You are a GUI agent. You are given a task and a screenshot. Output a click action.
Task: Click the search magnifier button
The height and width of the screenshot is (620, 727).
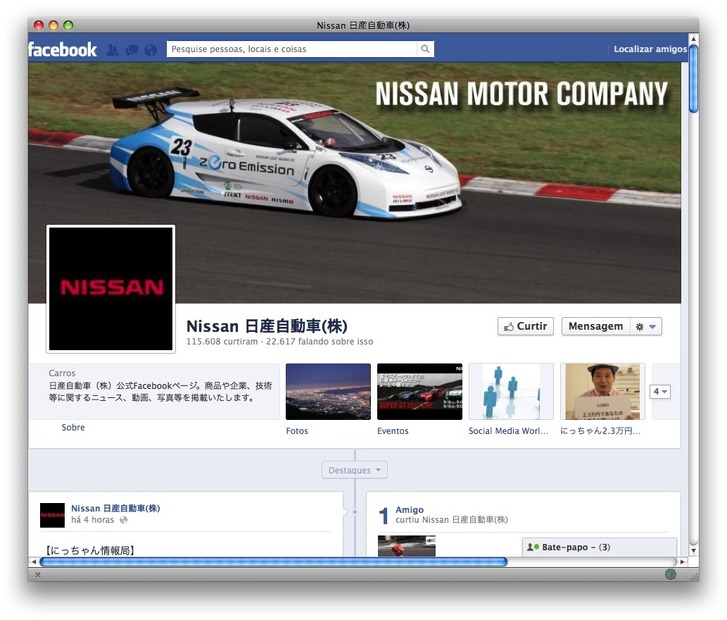(x=425, y=49)
